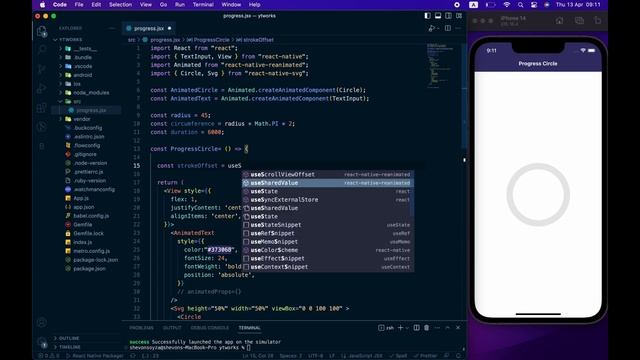The width and height of the screenshot is (640, 360).
Task: Toggle secondary sidebar layout icon
Action: tap(449, 16)
